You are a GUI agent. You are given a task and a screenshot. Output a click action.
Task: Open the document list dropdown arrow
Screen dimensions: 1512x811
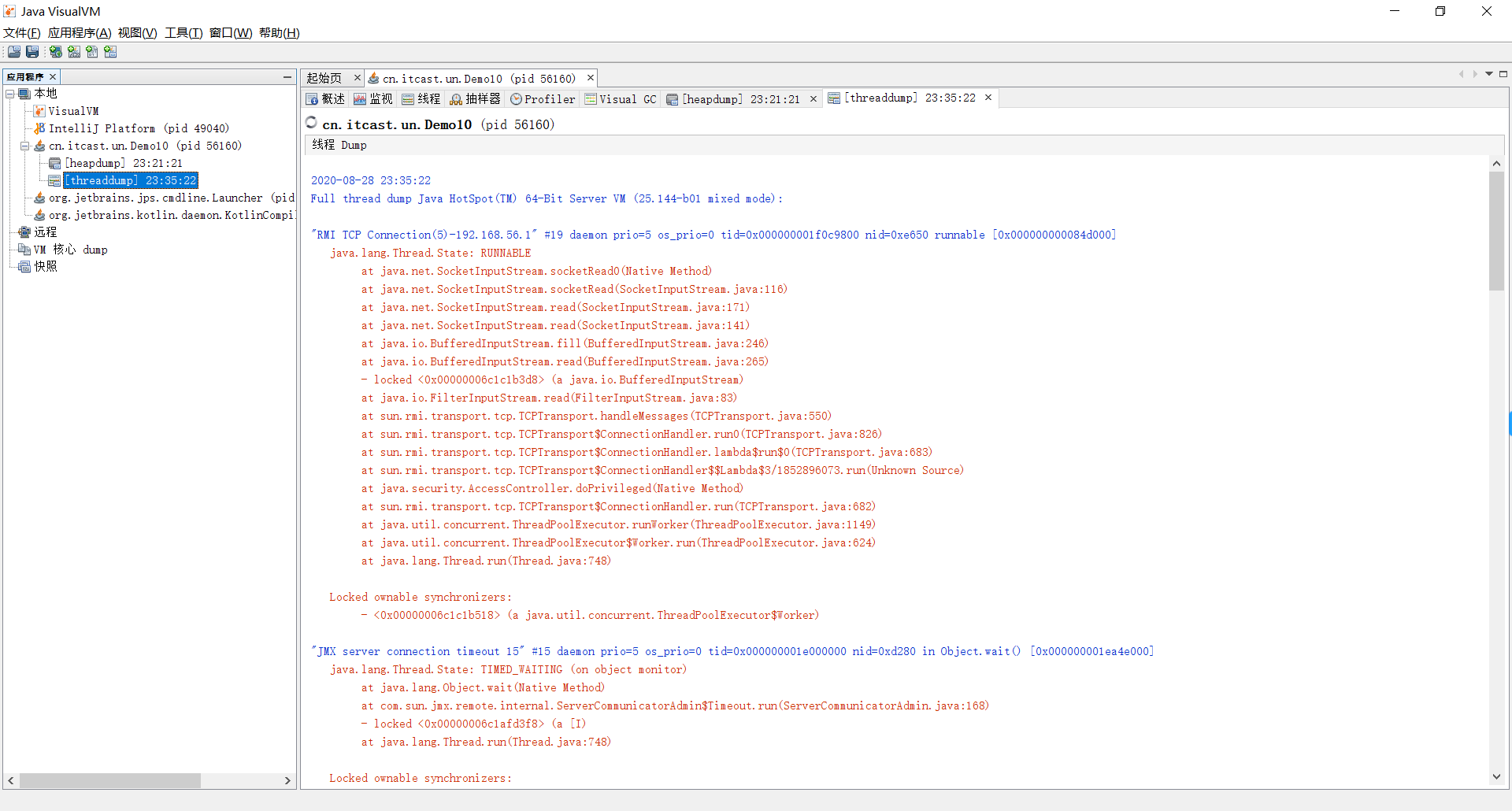(1489, 74)
